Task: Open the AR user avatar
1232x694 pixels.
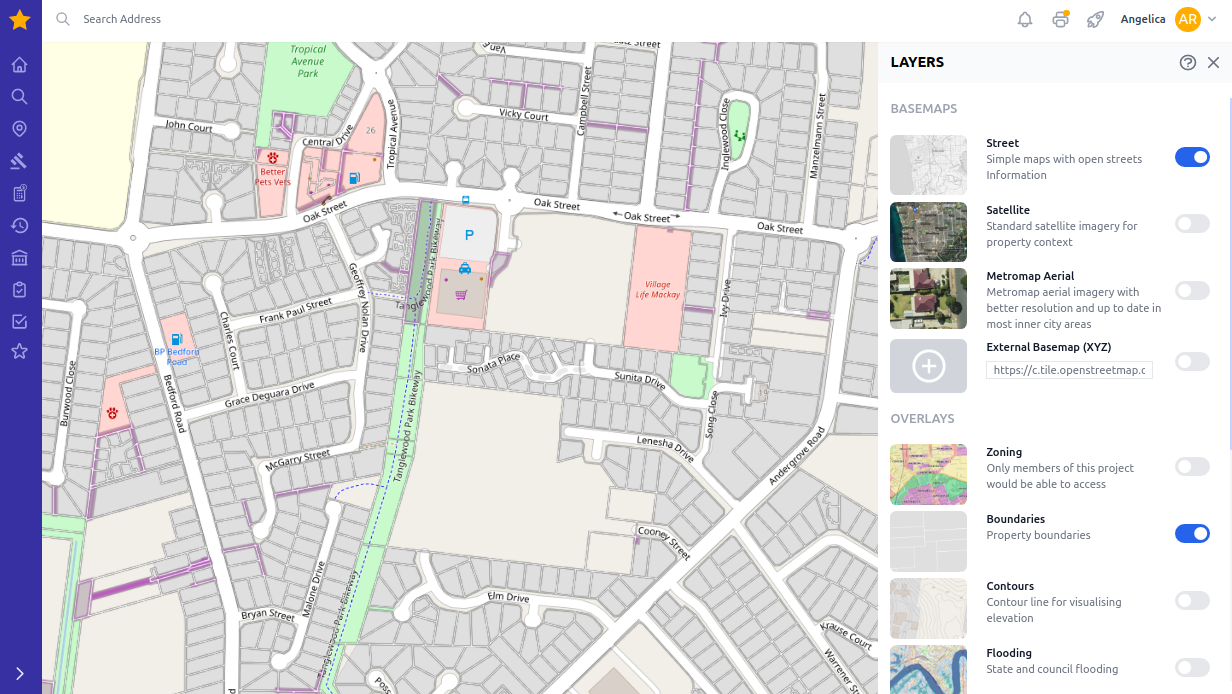Action: (x=1188, y=19)
